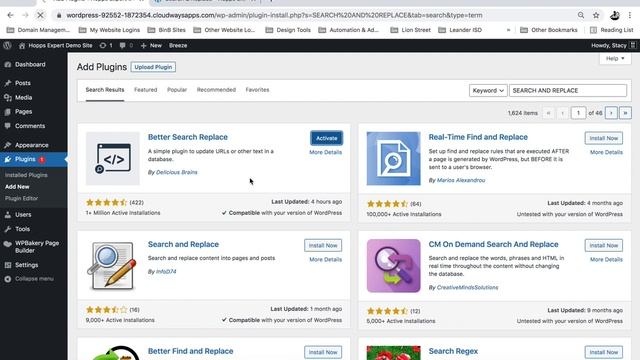Install Real-Time Find and Replace plugin

(x=604, y=138)
